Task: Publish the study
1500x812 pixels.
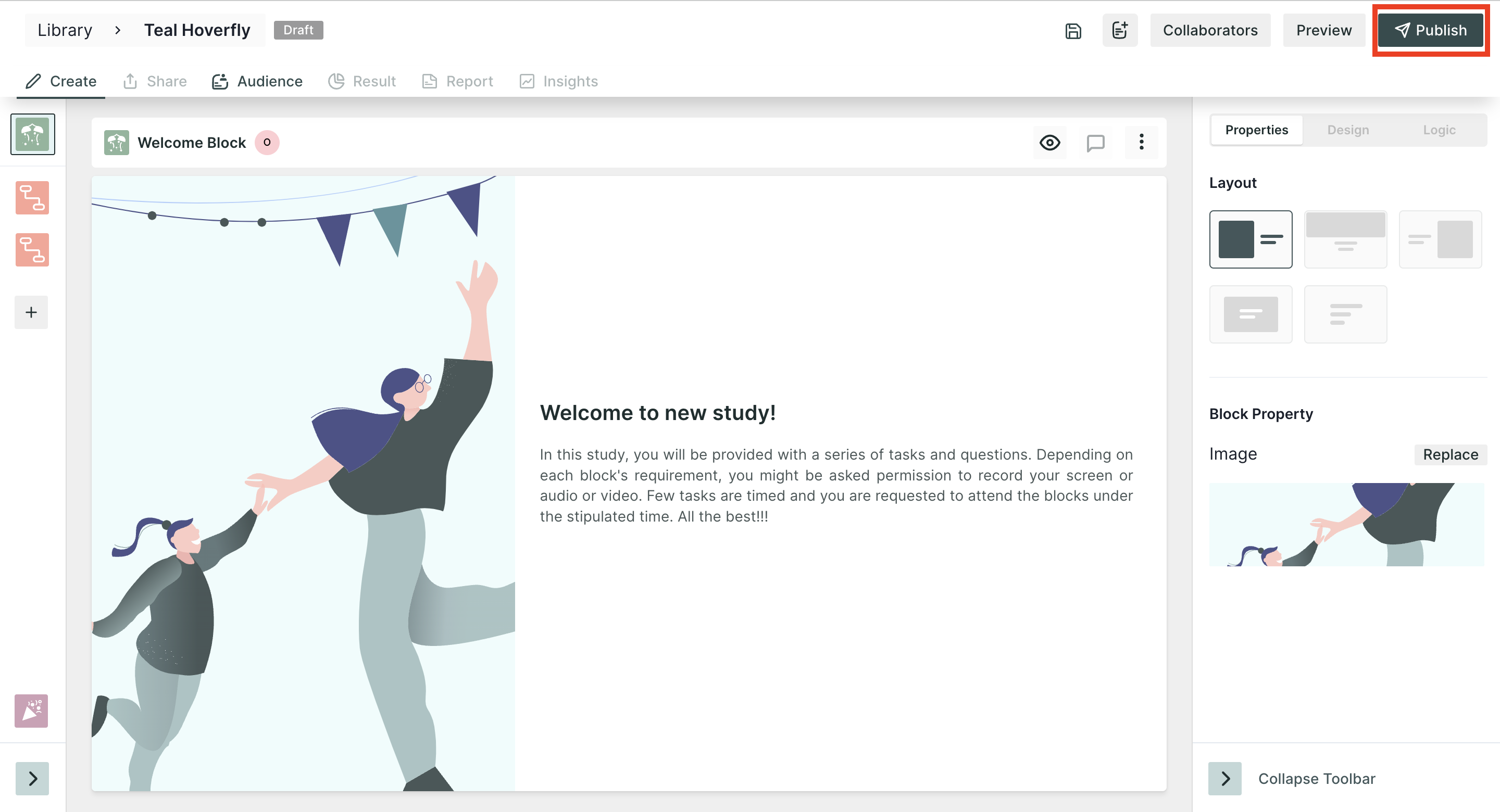Action: tap(1430, 30)
